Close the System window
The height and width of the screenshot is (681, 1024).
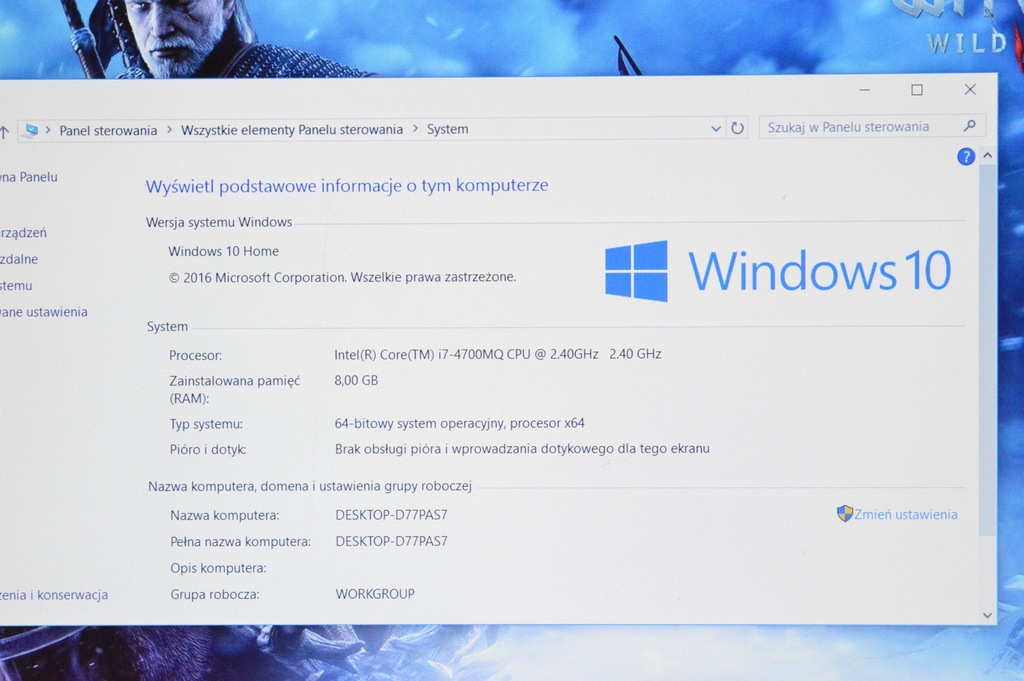tap(970, 89)
